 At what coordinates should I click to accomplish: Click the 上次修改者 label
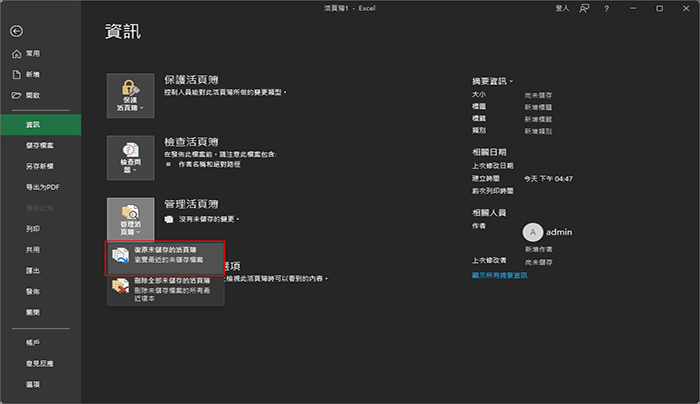[489, 260]
